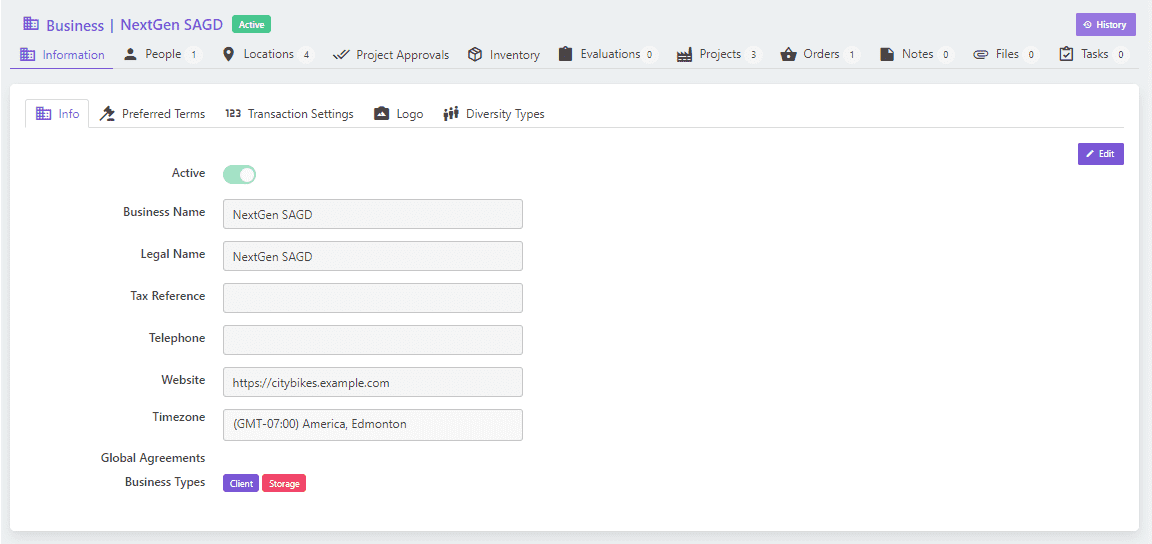1152x544 pixels.
Task: Toggle the Active switch
Action: pos(240,174)
